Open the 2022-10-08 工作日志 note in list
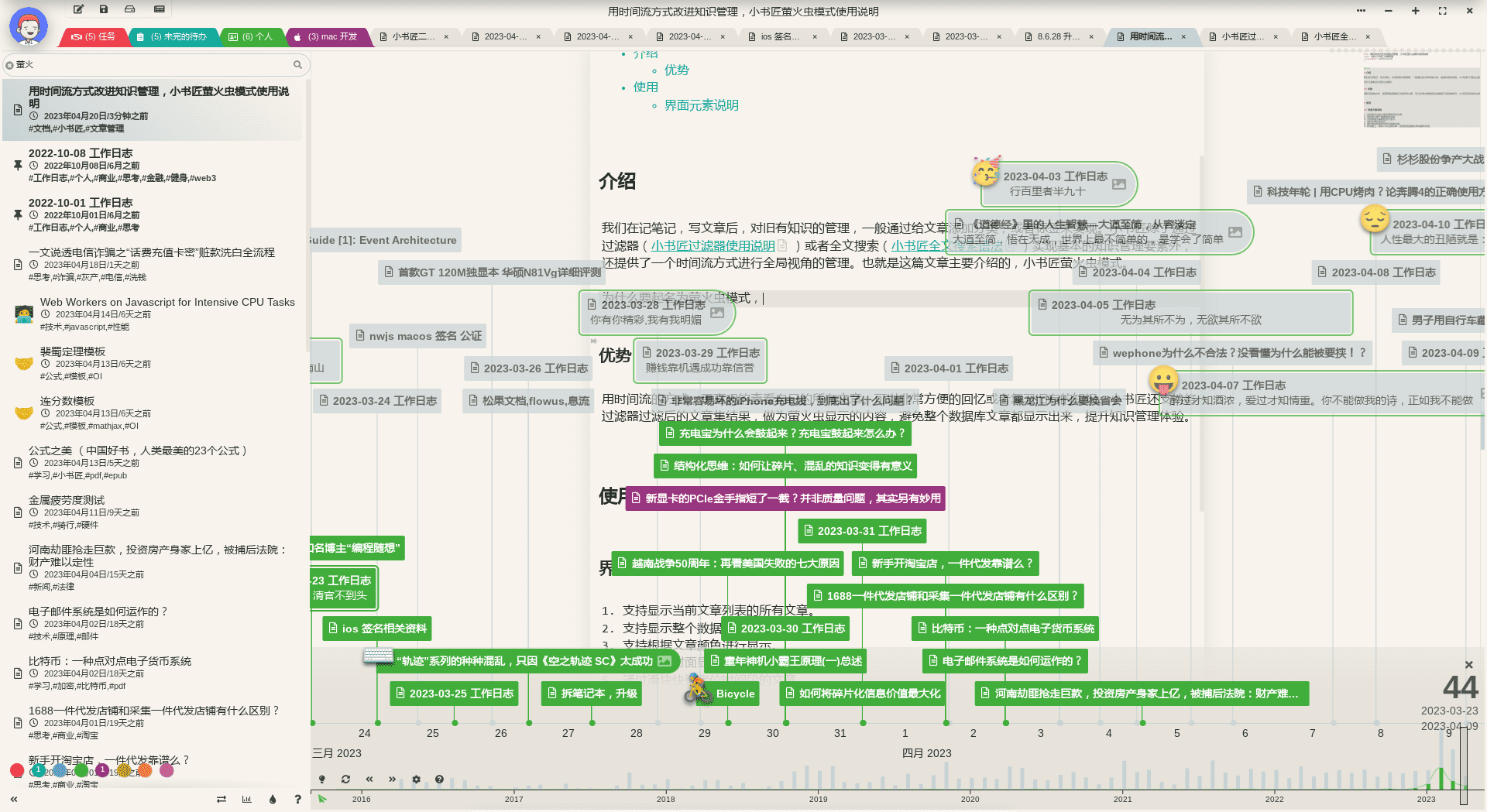The width and height of the screenshot is (1487, 812). (x=153, y=165)
